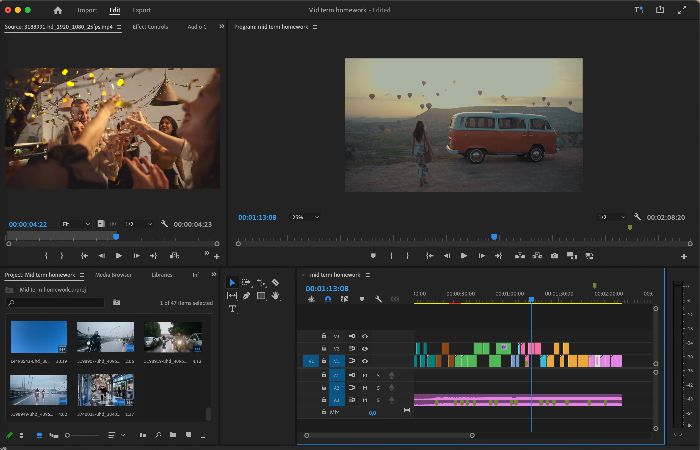The image size is (700, 450).
Task: Open Program monitor panel menu
Action: (315, 27)
